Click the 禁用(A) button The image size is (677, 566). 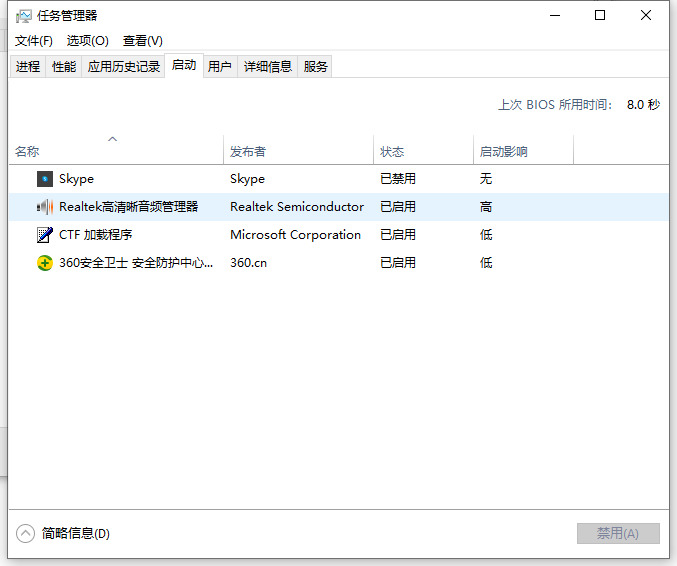pos(618,534)
